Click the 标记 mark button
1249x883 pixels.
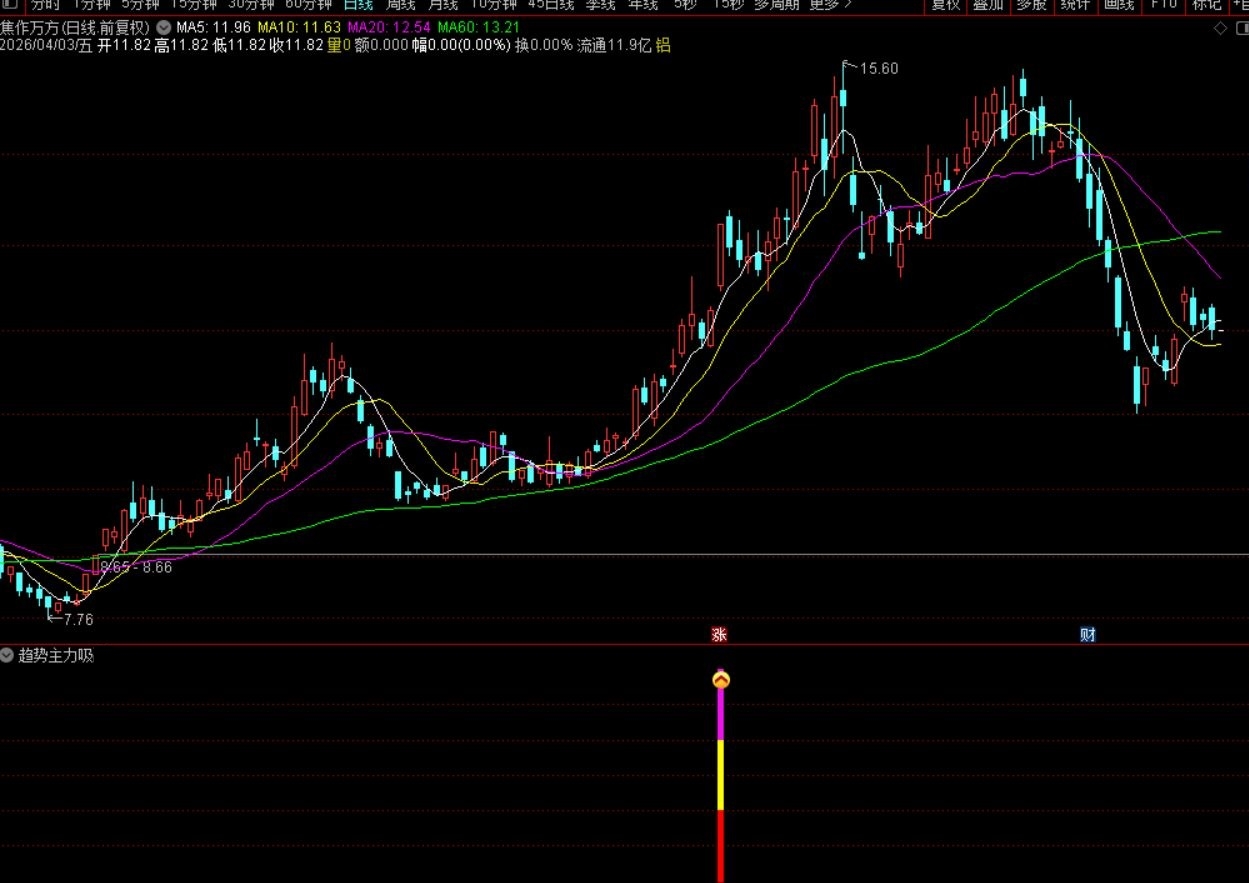(1206, 5)
